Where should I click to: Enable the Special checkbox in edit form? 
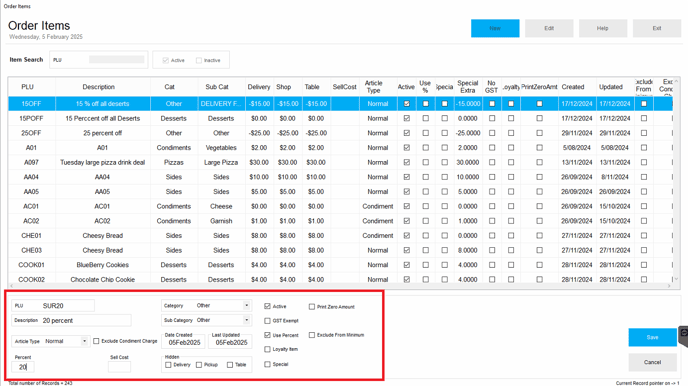[267, 364]
